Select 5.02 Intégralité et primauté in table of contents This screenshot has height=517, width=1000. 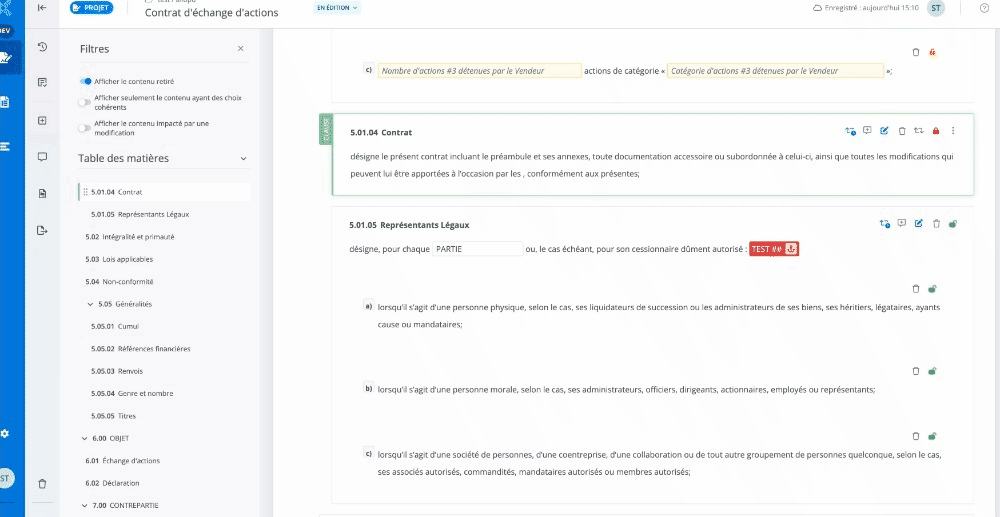pos(130,237)
